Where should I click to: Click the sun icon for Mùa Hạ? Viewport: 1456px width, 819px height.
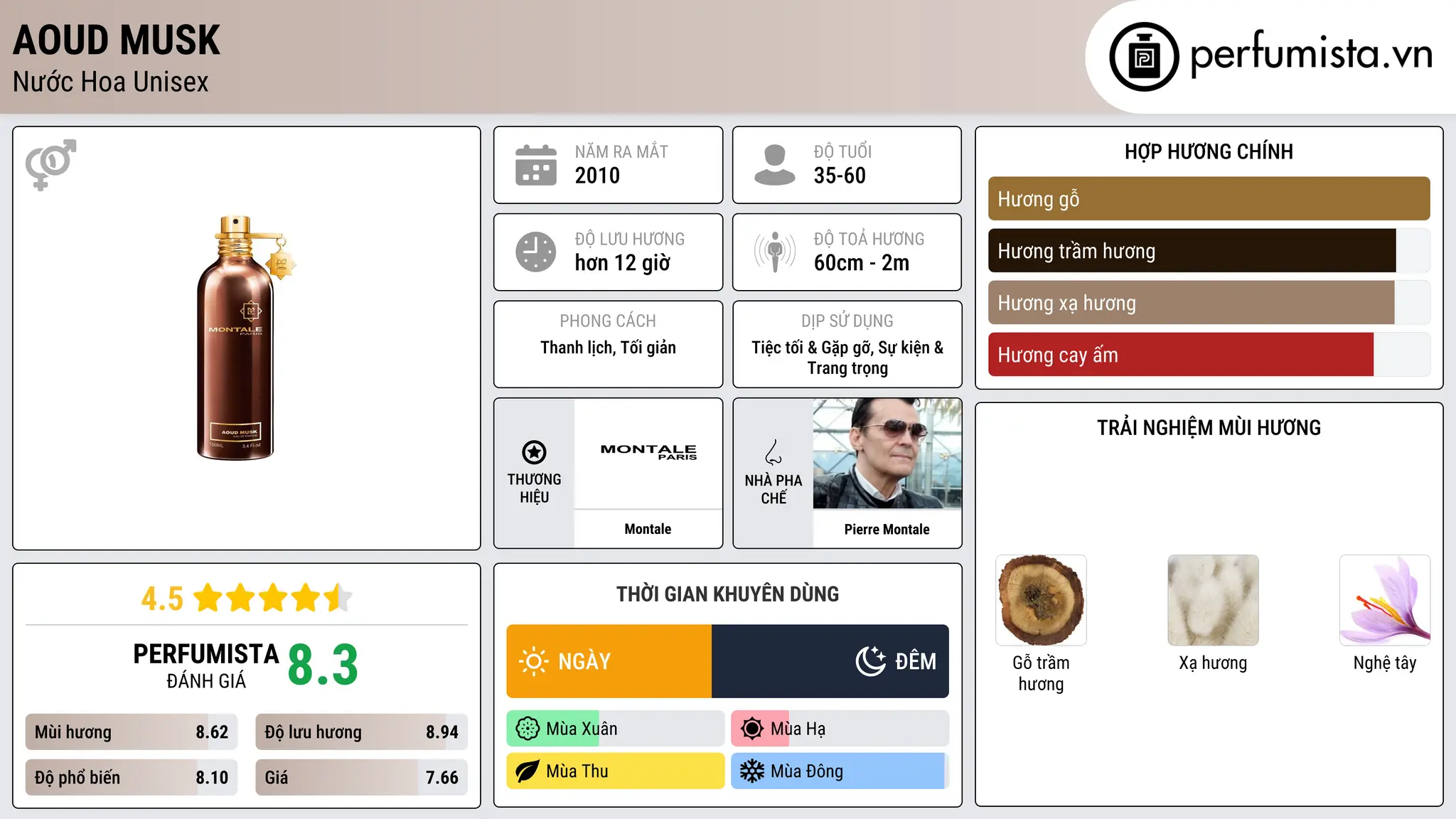(751, 729)
